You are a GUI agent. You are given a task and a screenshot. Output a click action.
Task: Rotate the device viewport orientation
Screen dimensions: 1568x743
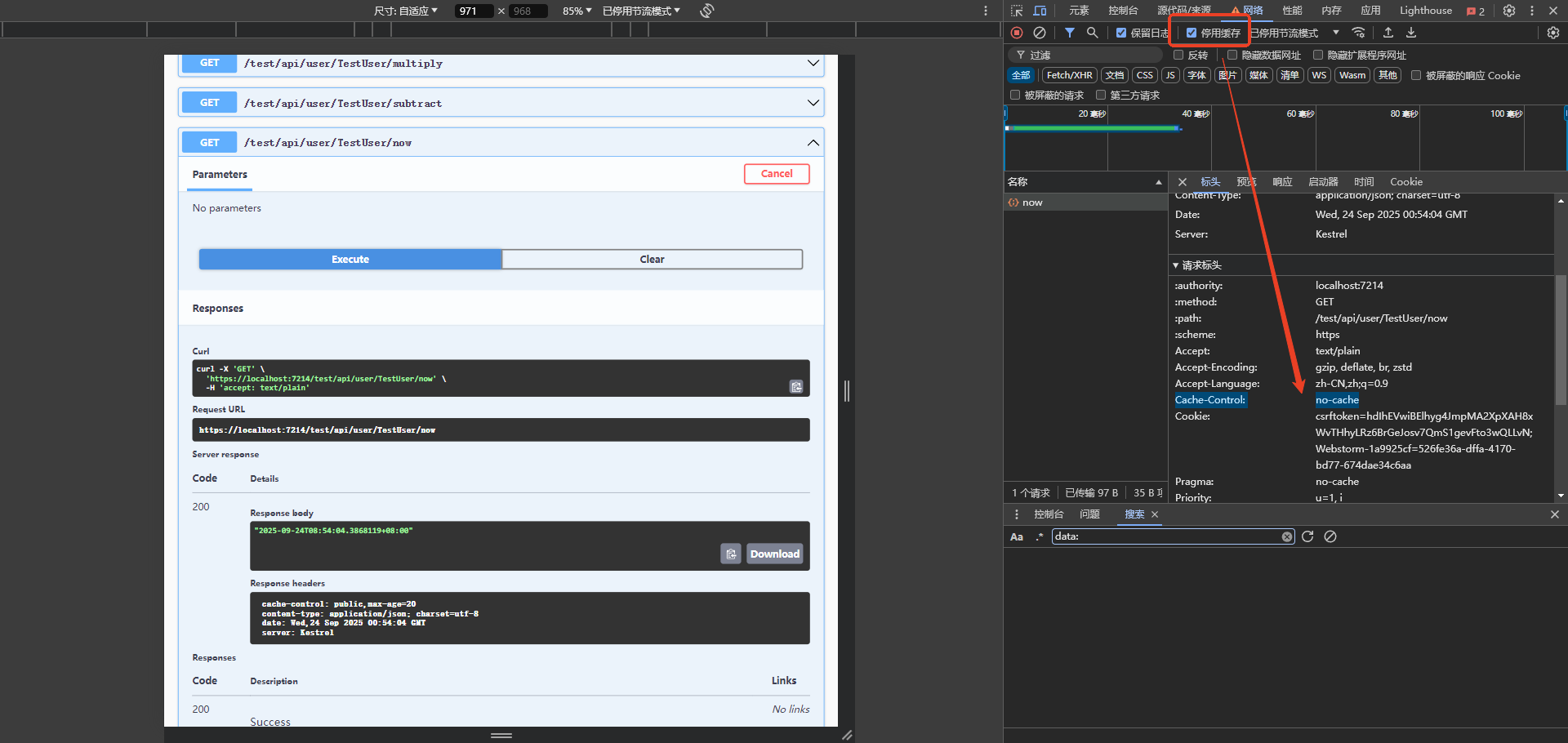[x=707, y=11]
